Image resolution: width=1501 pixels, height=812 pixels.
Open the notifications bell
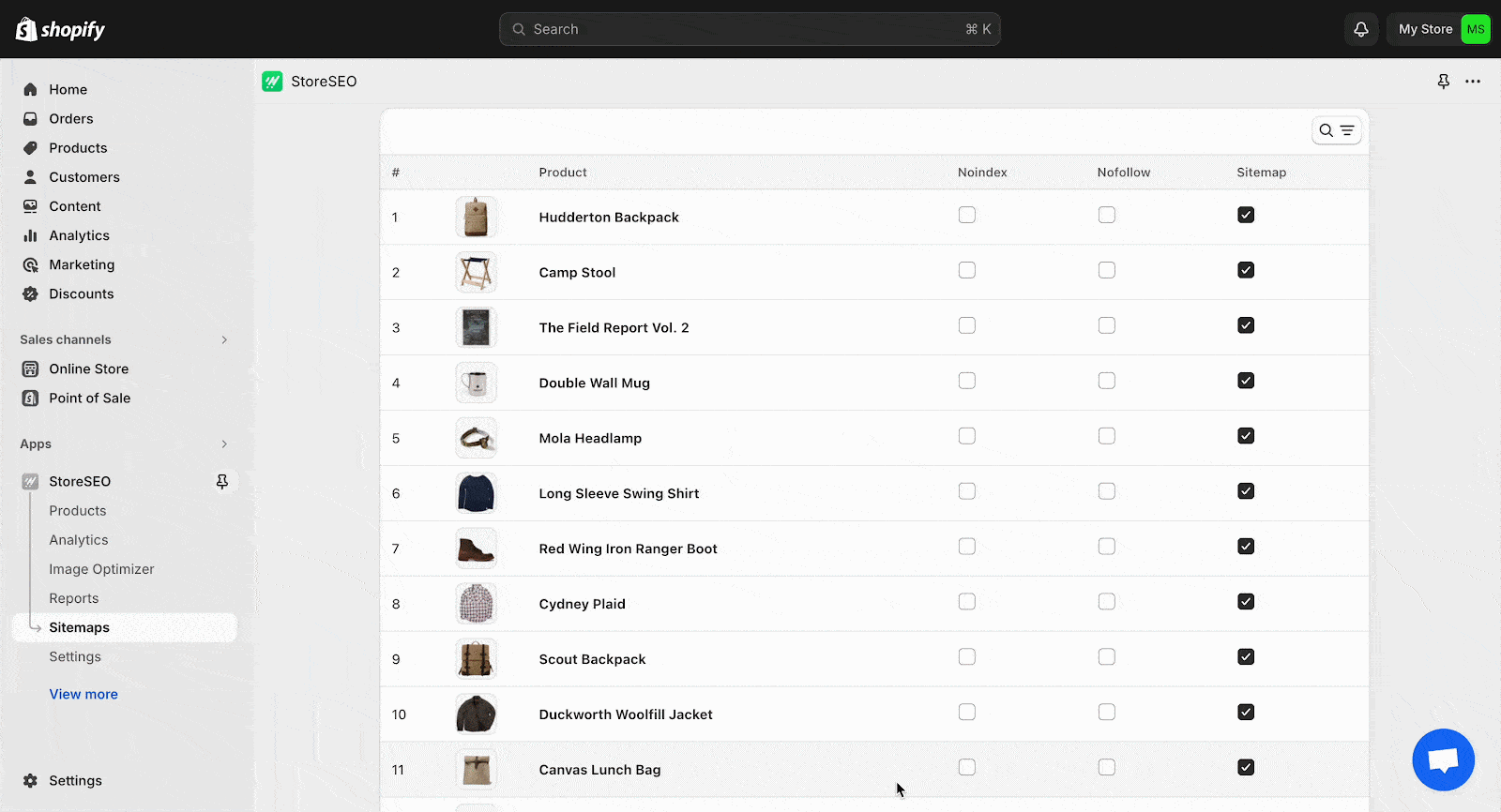point(1361,29)
